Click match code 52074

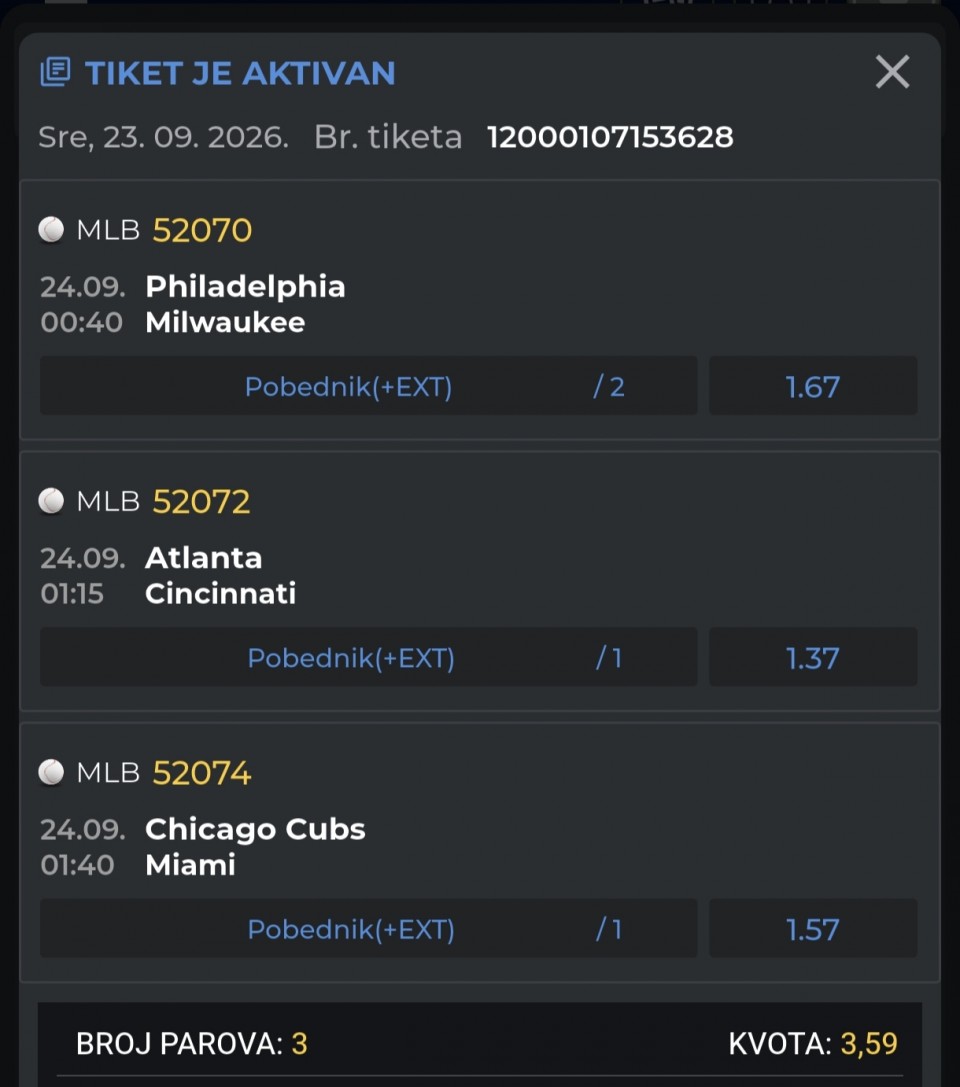click(x=202, y=772)
